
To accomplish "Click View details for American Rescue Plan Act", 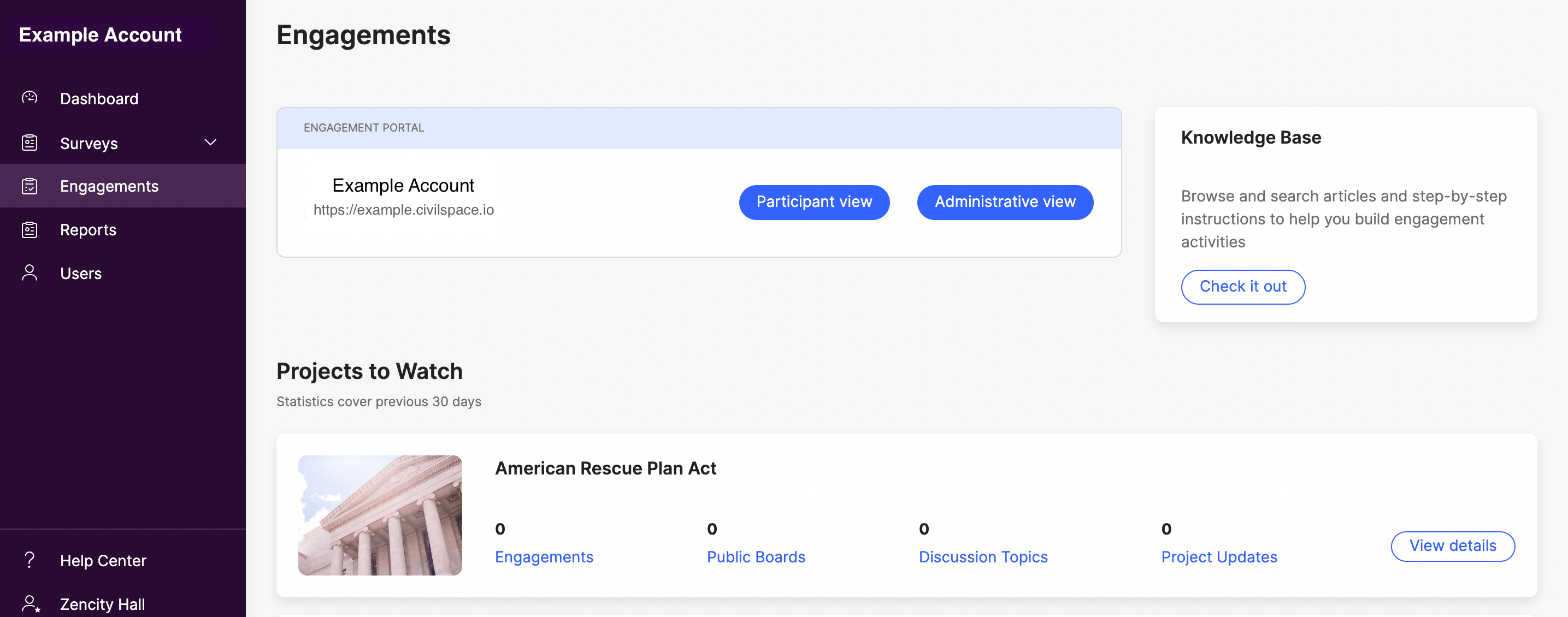I will [1452, 546].
